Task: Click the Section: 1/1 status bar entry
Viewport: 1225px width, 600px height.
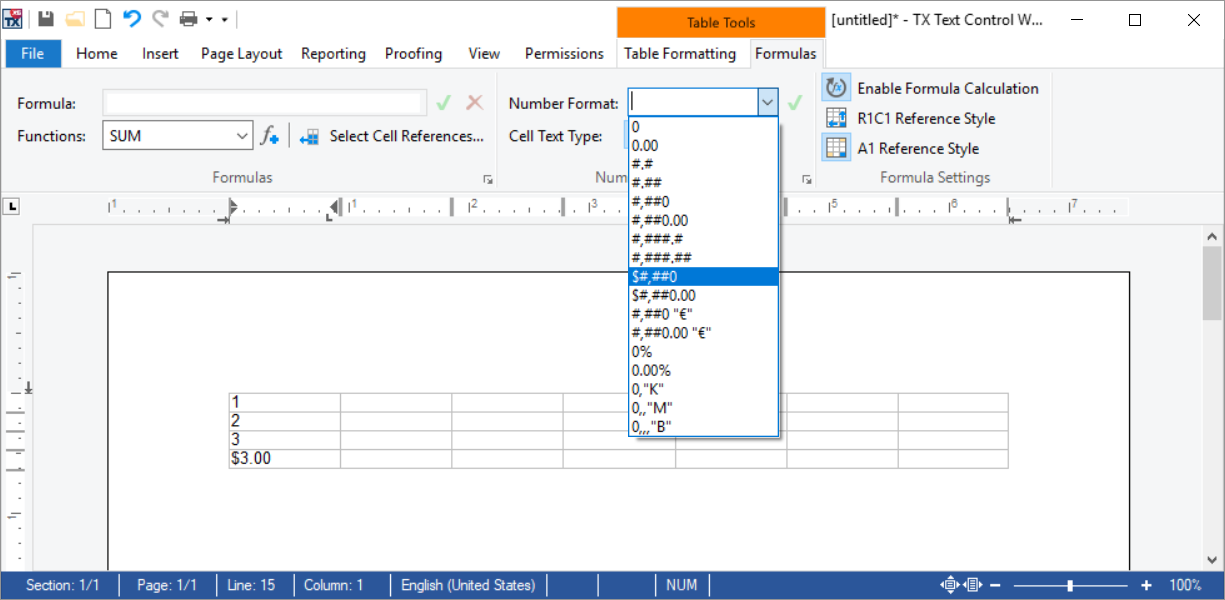Action: pos(62,585)
